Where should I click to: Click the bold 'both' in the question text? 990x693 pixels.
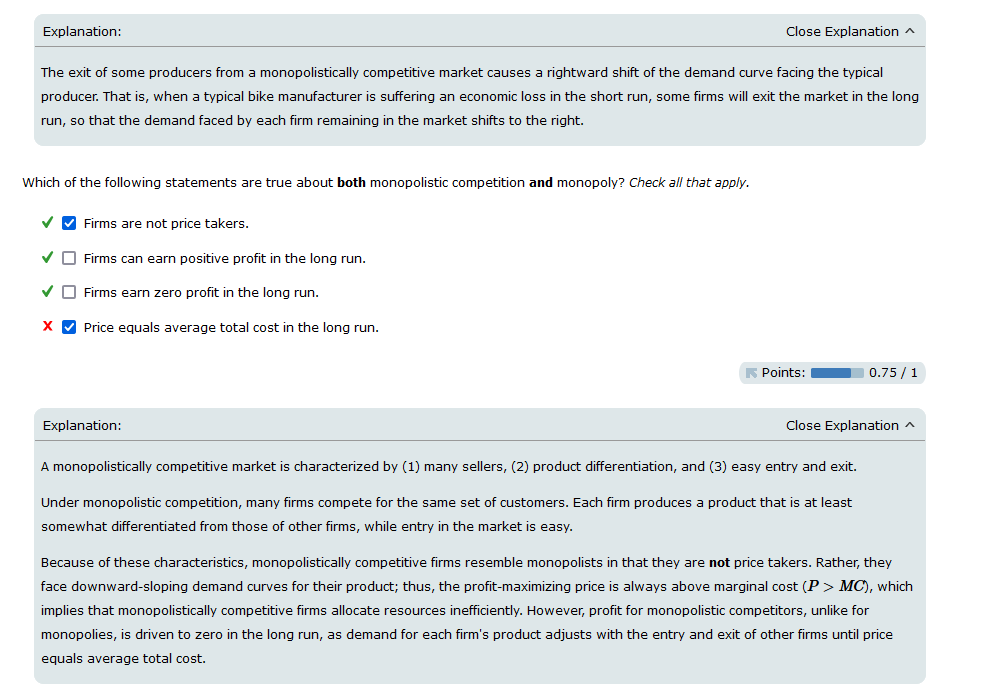coord(354,182)
